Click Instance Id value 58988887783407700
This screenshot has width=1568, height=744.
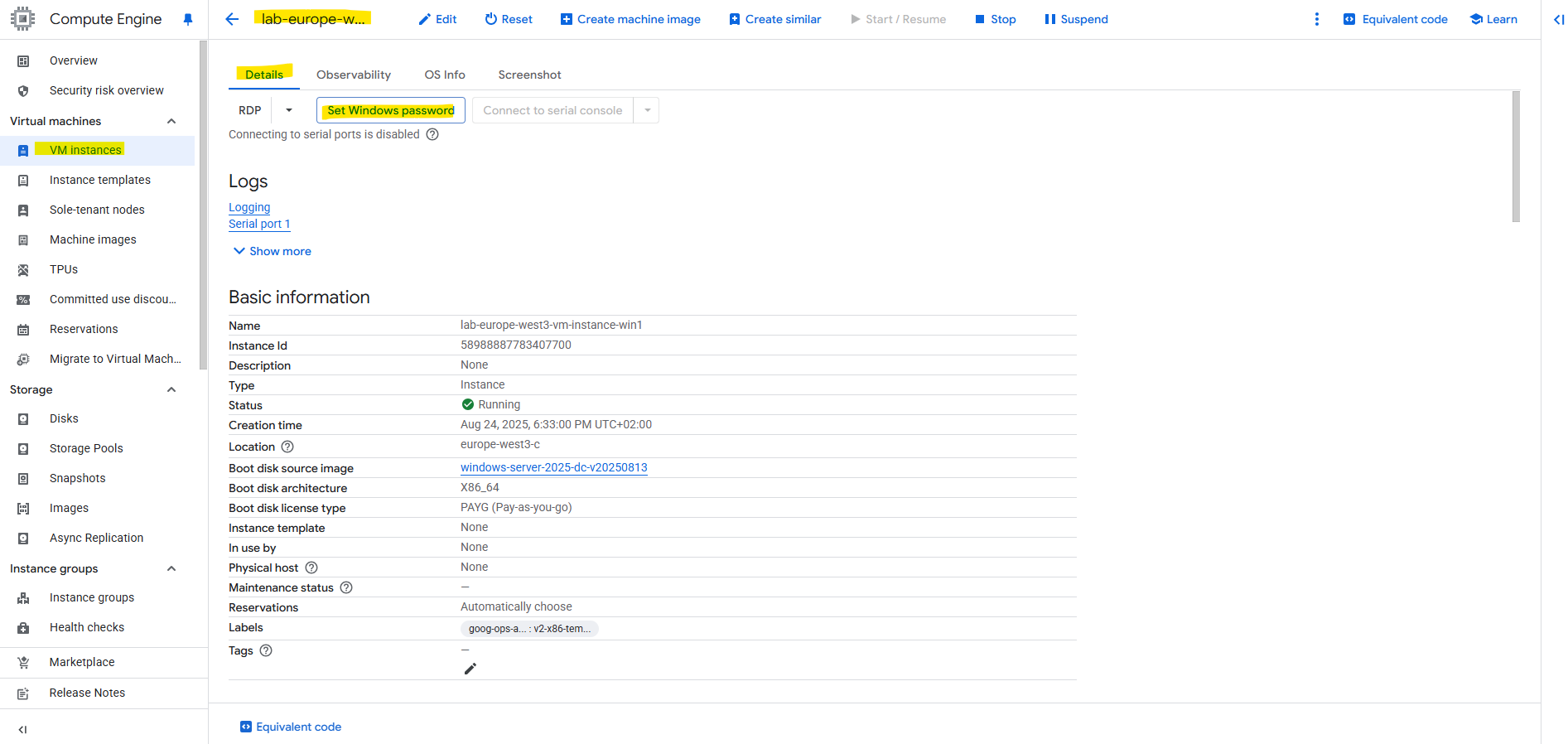(x=516, y=345)
